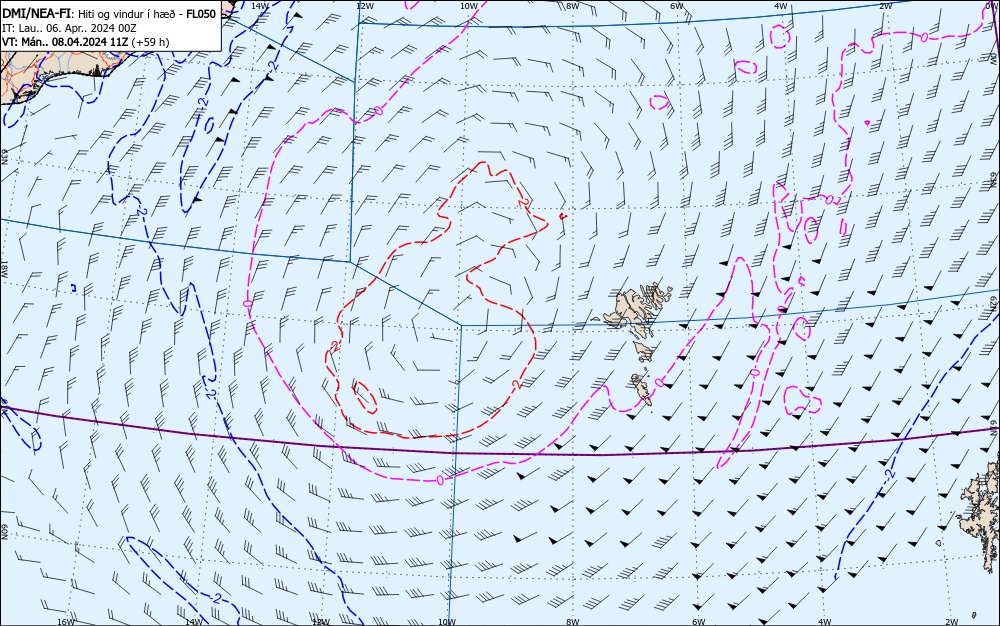Viewport: 1000px width, 626px height.
Task: Select the "VT: Mán.. 08.04.2024 11Z (+59 h)" line
Action: 86,42
